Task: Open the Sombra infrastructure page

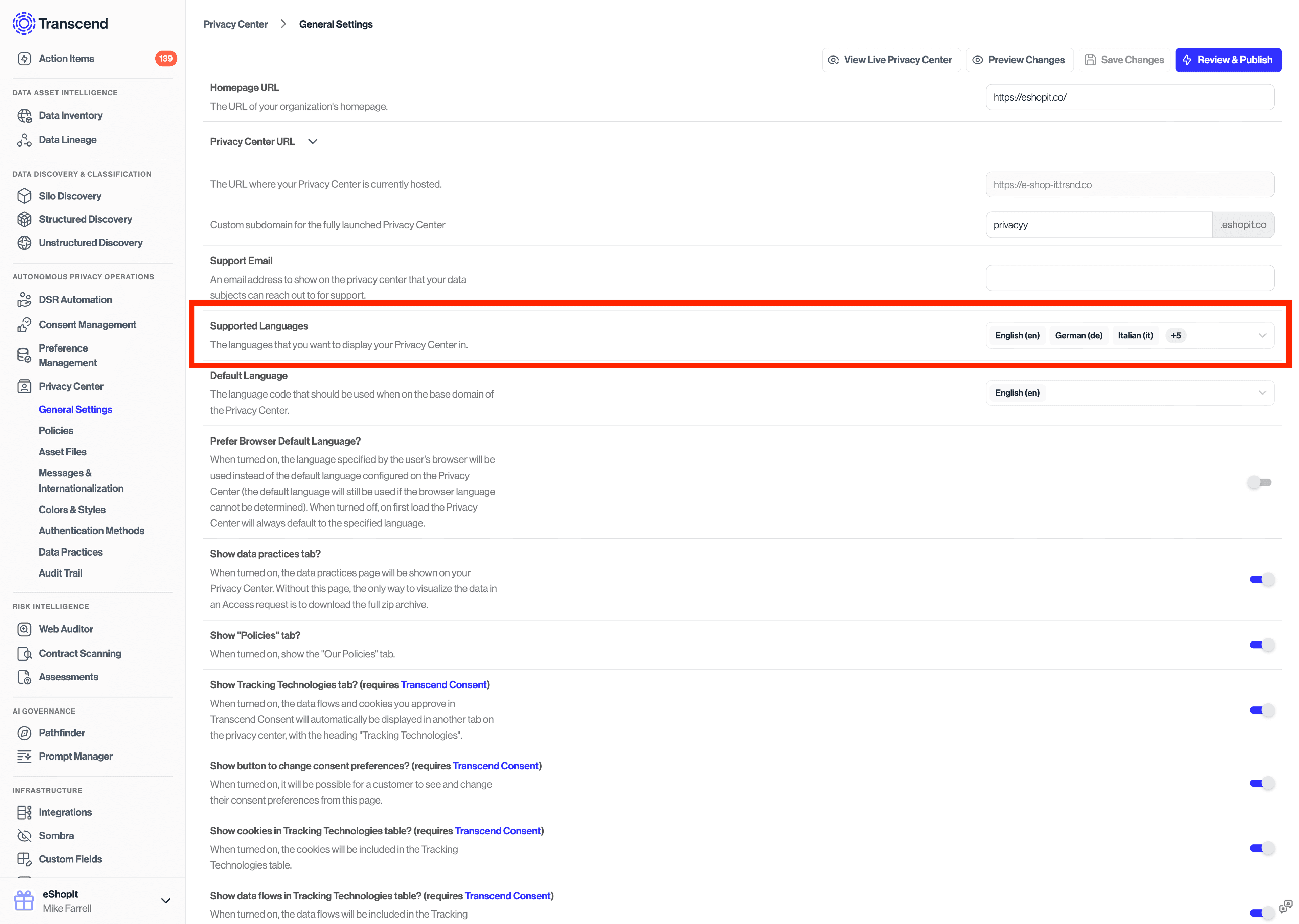Action: [x=56, y=835]
